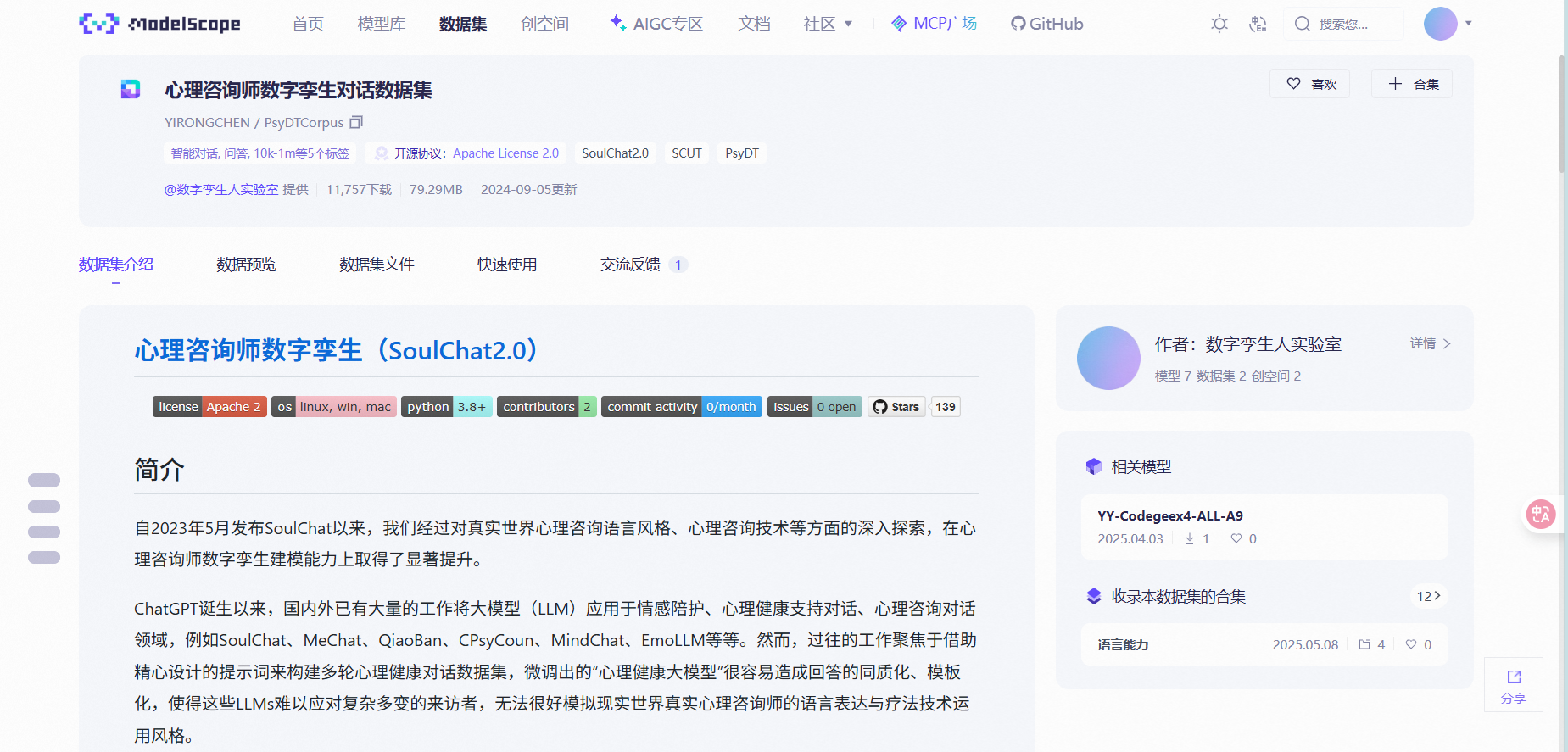
Task: Click the second outline navigation pill on left
Action: pyautogui.click(x=44, y=507)
